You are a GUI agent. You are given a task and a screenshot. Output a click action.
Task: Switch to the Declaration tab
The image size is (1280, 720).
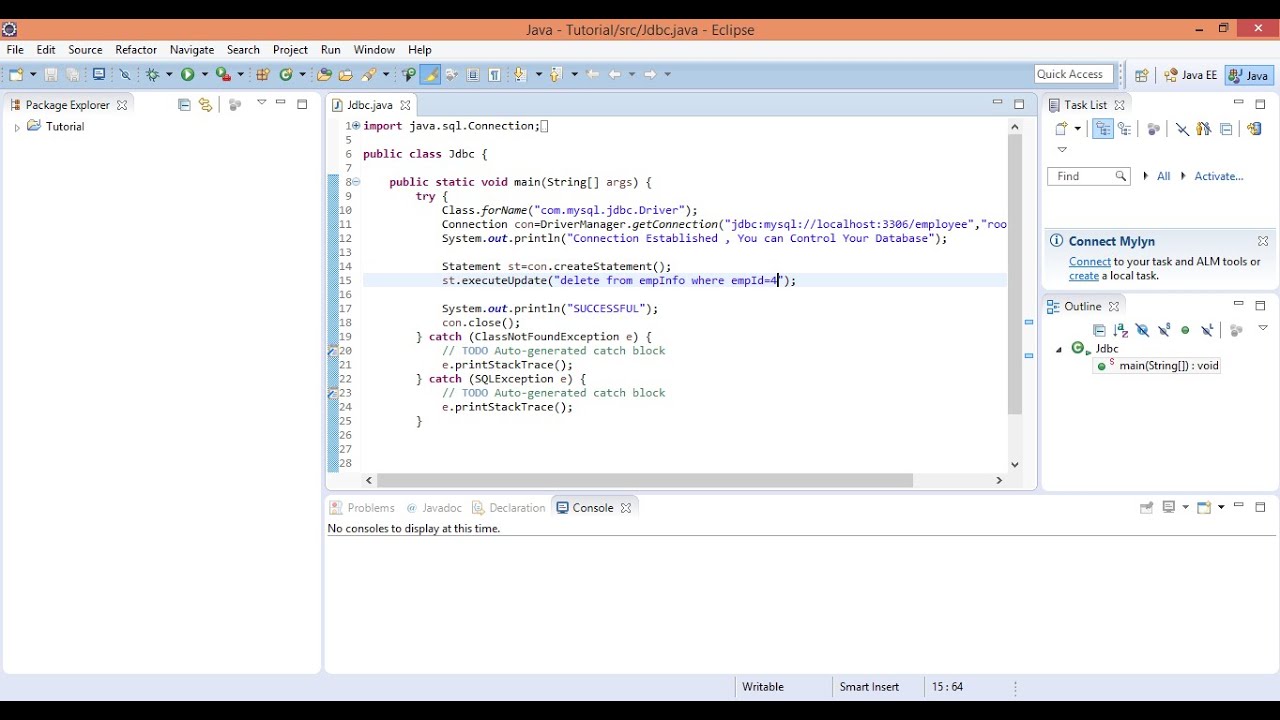click(509, 508)
